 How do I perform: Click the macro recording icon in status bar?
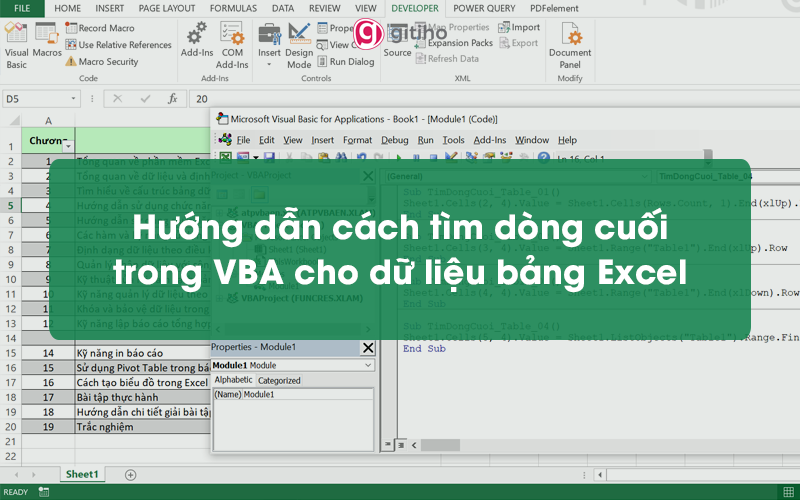pyautogui.click(x=44, y=492)
